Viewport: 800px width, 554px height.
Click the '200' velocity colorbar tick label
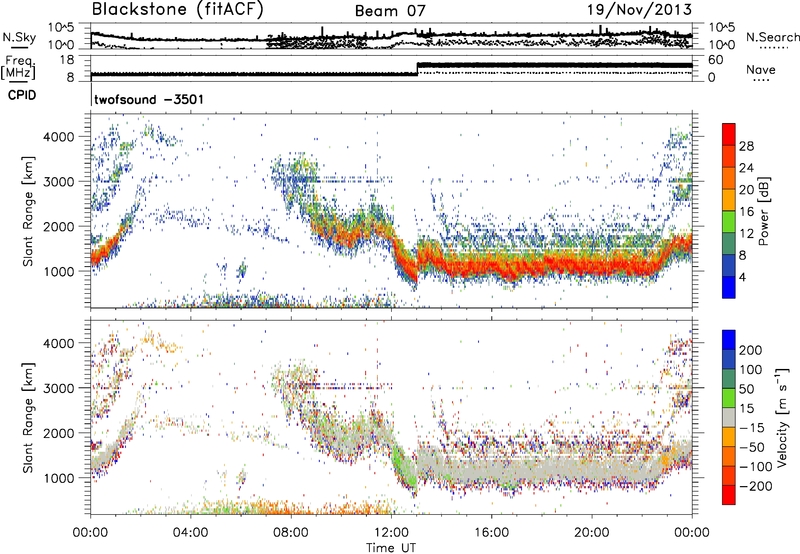coord(751,350)
